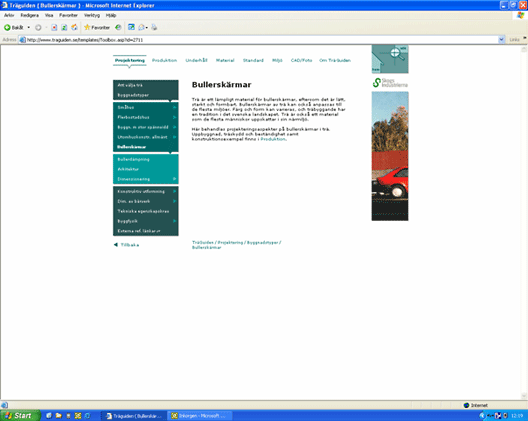
Task: Click the Windows Start button
Action: coord(20,416)
